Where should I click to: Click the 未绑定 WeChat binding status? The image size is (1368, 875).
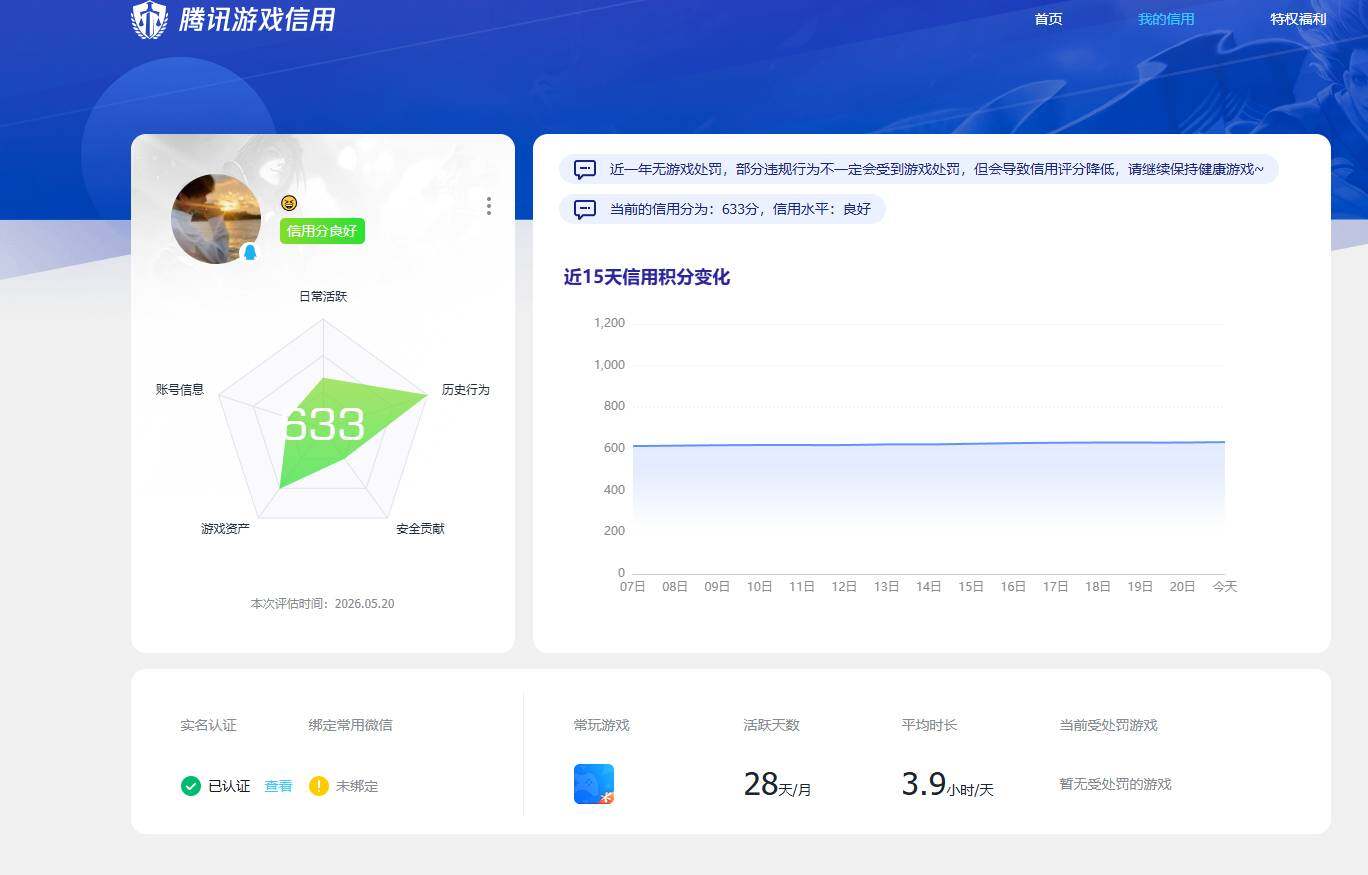pyautogui.click(x=357, y=786)
